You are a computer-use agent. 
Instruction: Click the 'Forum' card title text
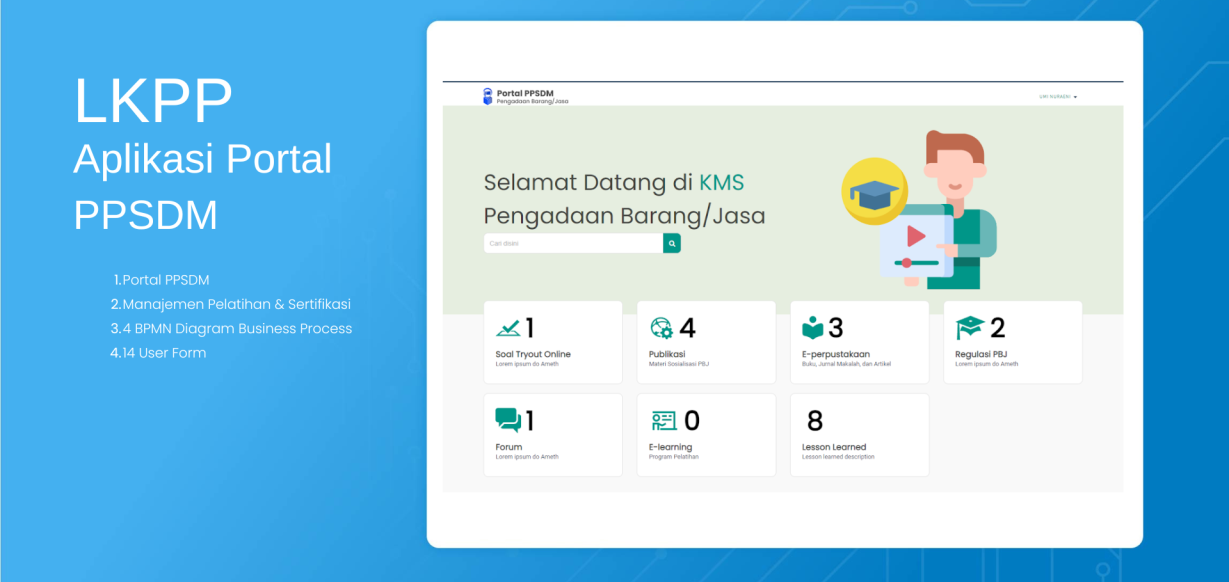509,447
